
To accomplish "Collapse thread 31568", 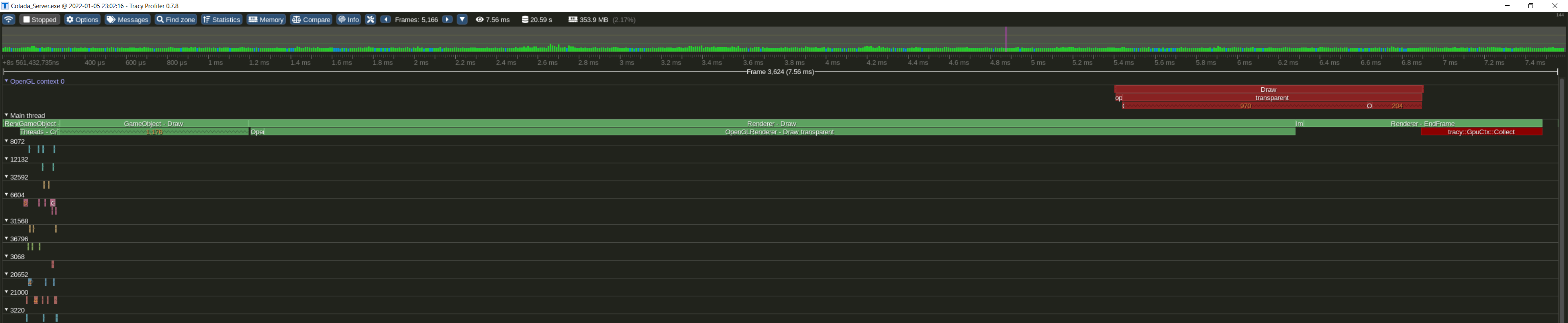I will [x=6, y=221].
